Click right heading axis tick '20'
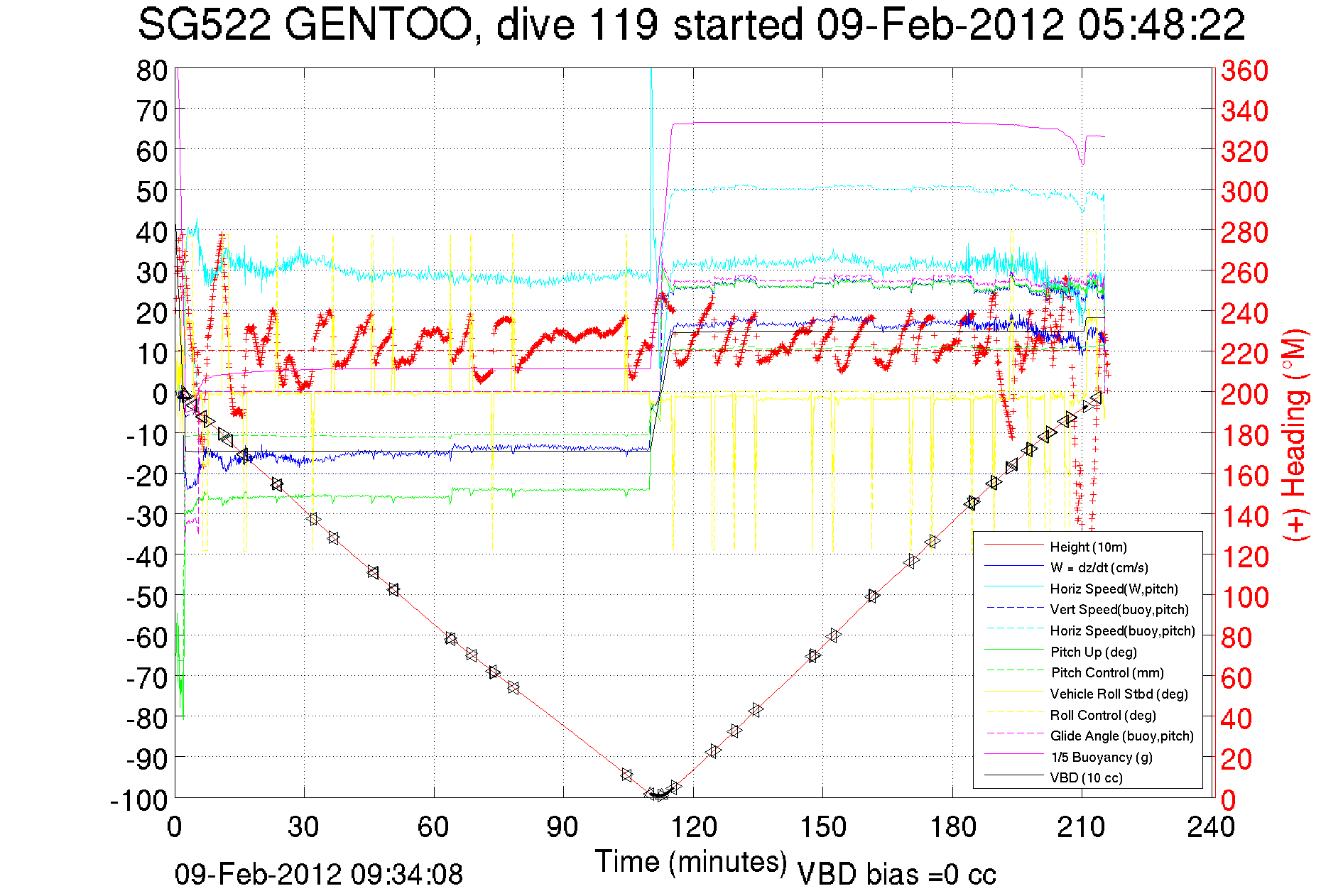Screen dimensions: 1343x896 tap(1236, 759)
